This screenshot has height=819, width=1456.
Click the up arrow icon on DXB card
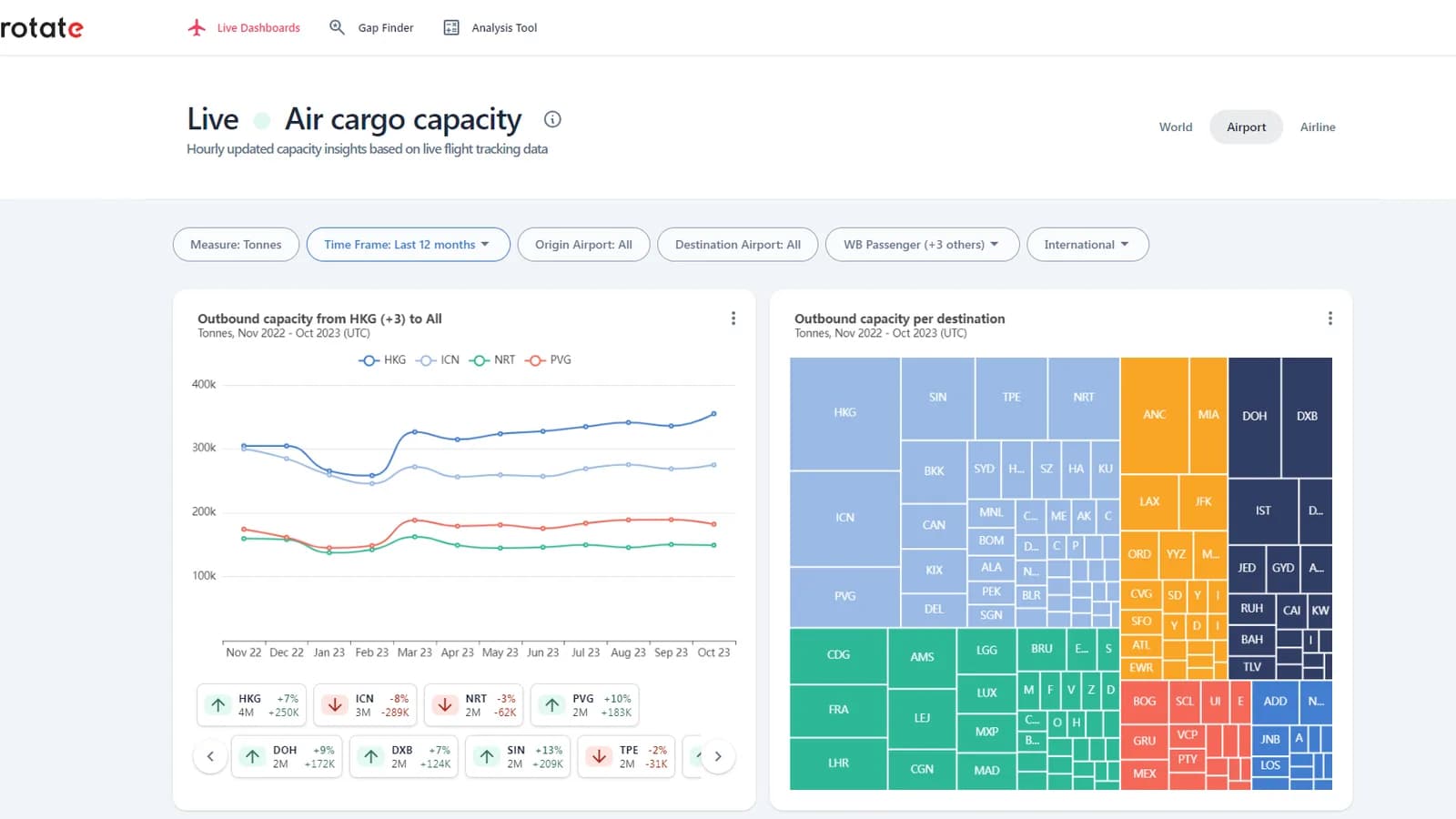point(371,756)
